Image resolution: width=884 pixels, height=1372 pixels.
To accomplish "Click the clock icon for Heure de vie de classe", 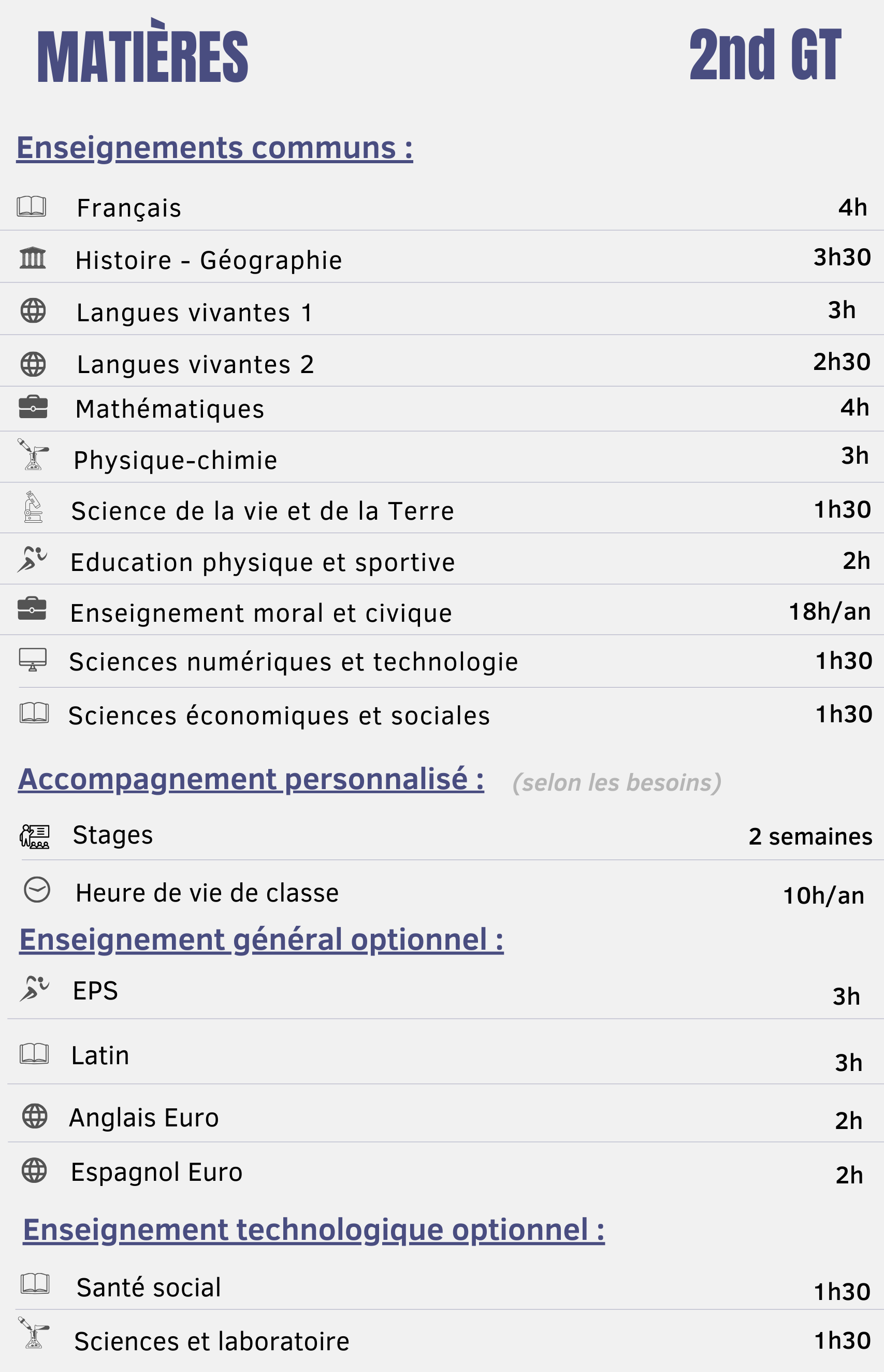I will pyautogui.click(x=37, y=890).
